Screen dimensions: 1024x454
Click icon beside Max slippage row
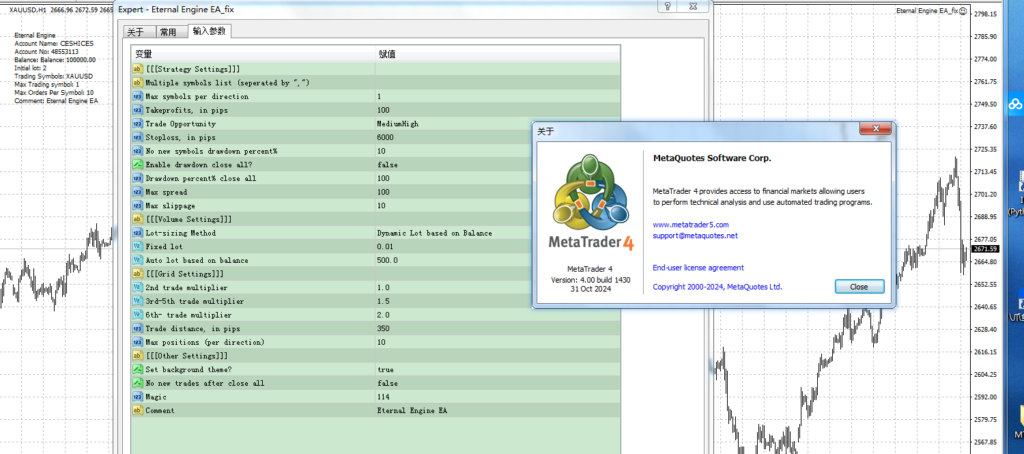point(137,206)
